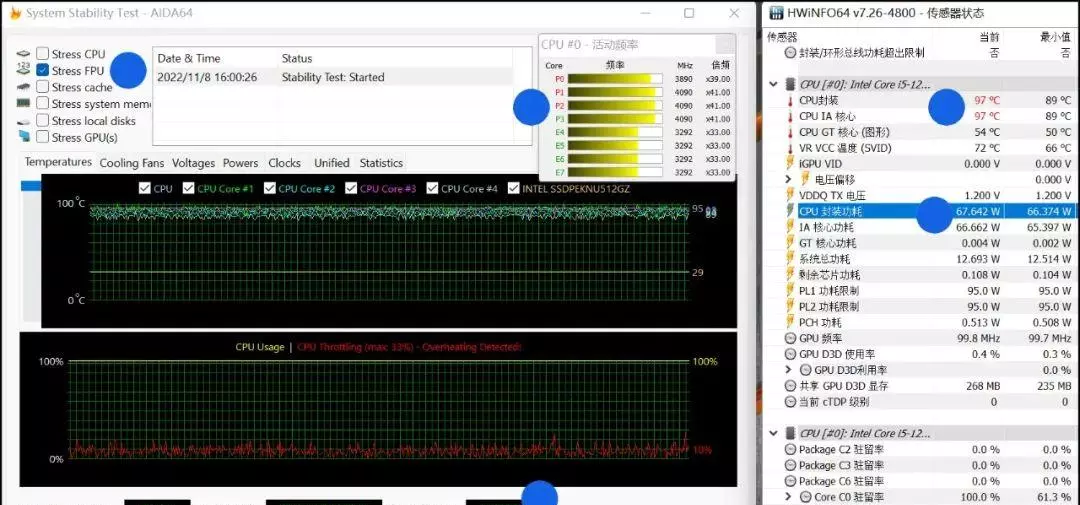
Task: Click the monitor icon beside Stress GPU(s)
Action: tap(24, 136)
